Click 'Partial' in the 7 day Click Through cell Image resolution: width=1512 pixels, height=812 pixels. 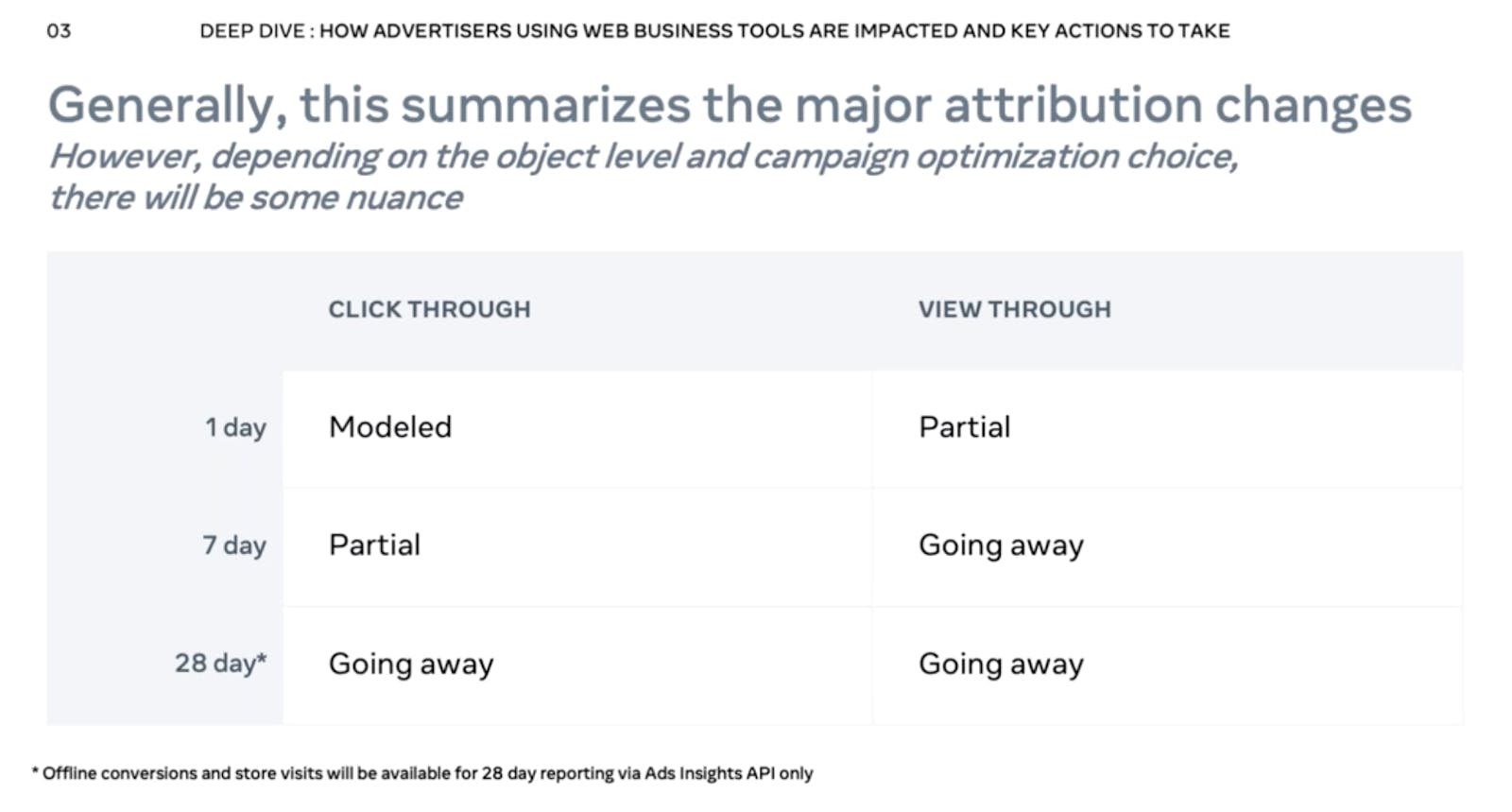[x=374, y=545]
